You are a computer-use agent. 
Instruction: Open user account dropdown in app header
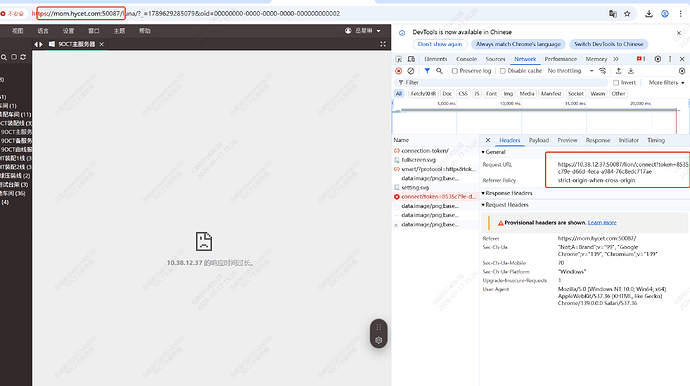click(x=363, y=31)
